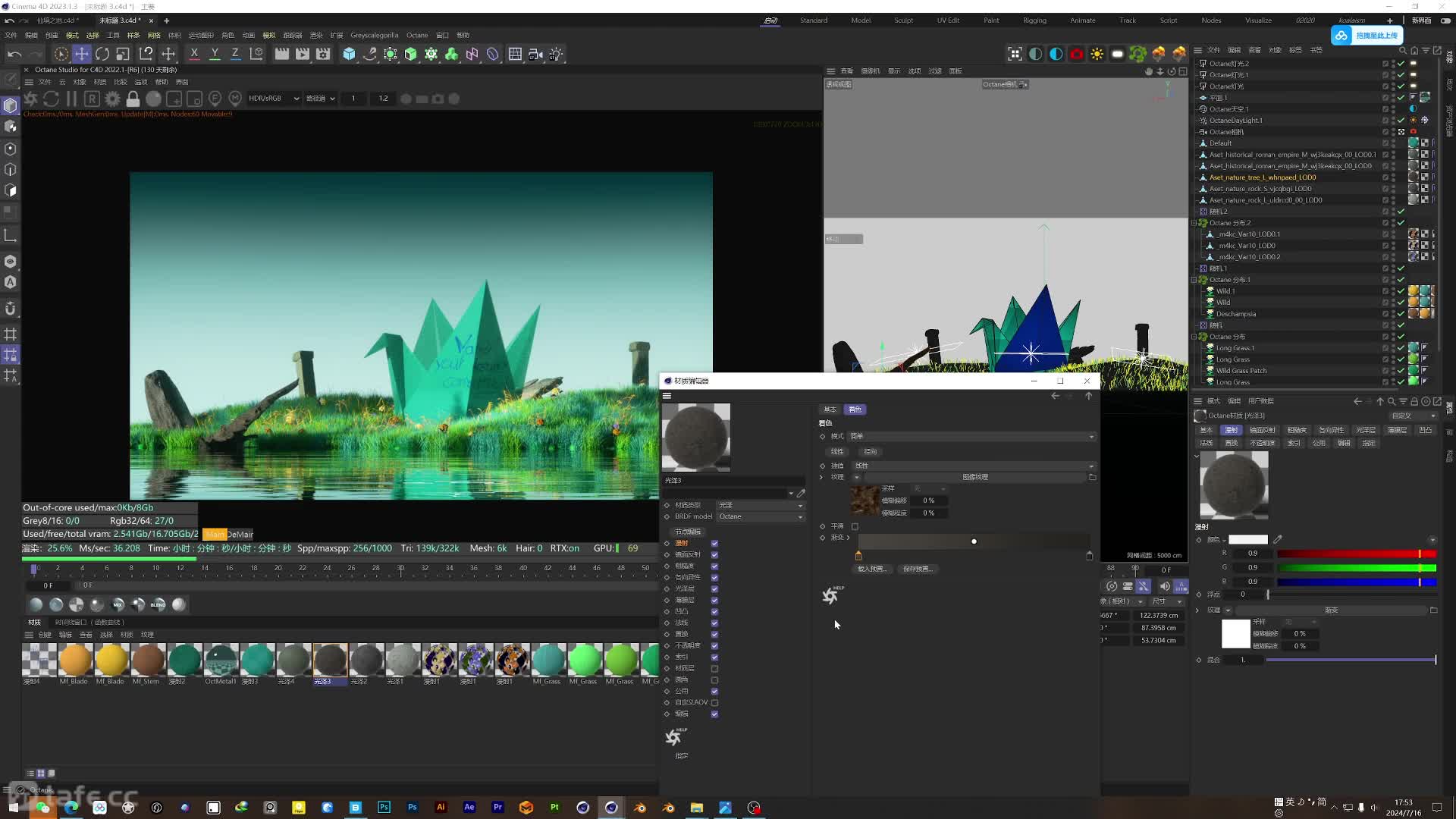Select the 镜面反射 tab in attribute manager
Viewport: 1456px width, 819px height.
tap(1263, 430)
